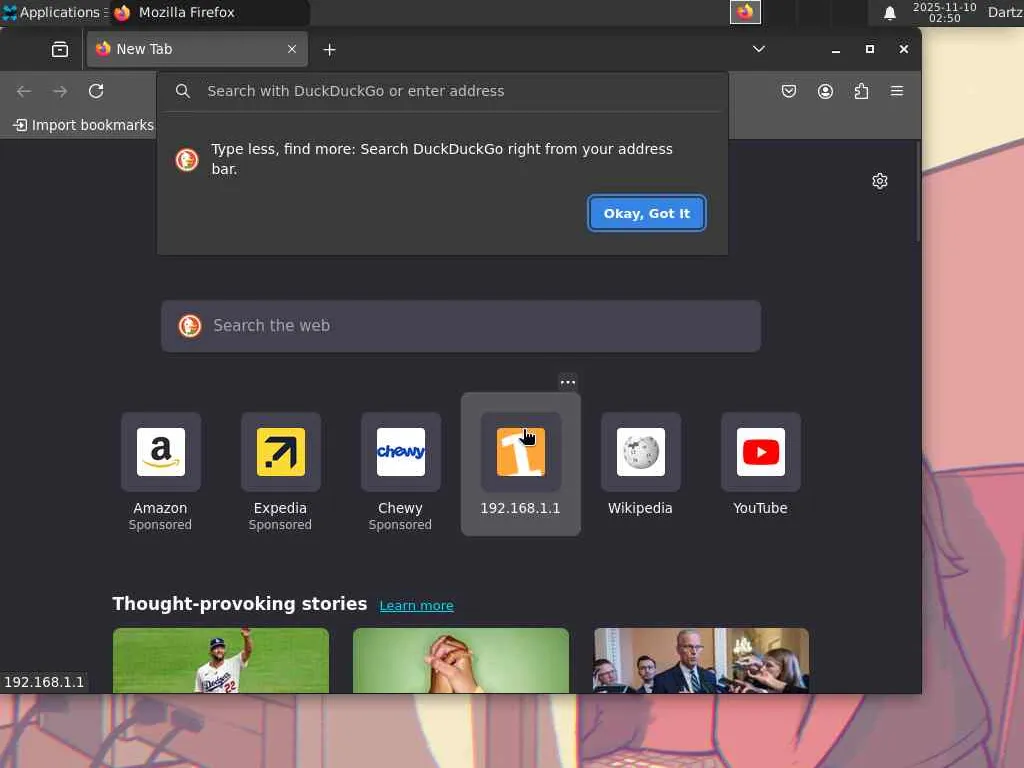
Task: Click DuckDuckGo logo in web search box
Action: click(x=190, y=325)
